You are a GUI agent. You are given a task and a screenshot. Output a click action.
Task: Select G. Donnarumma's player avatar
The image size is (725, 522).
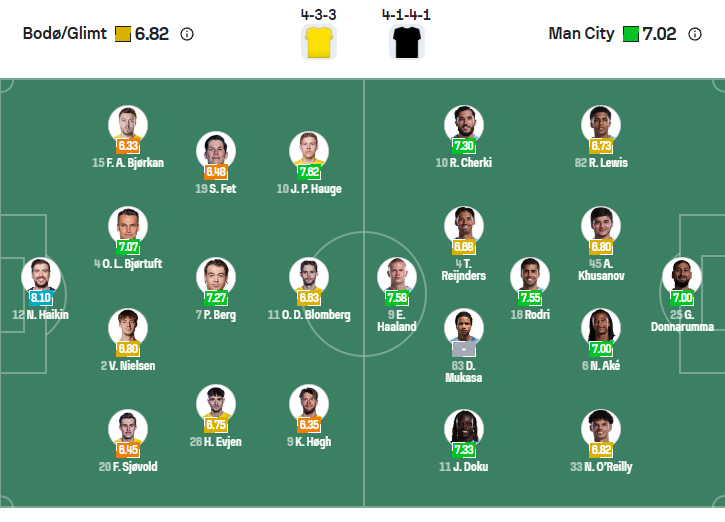[682, 277]
